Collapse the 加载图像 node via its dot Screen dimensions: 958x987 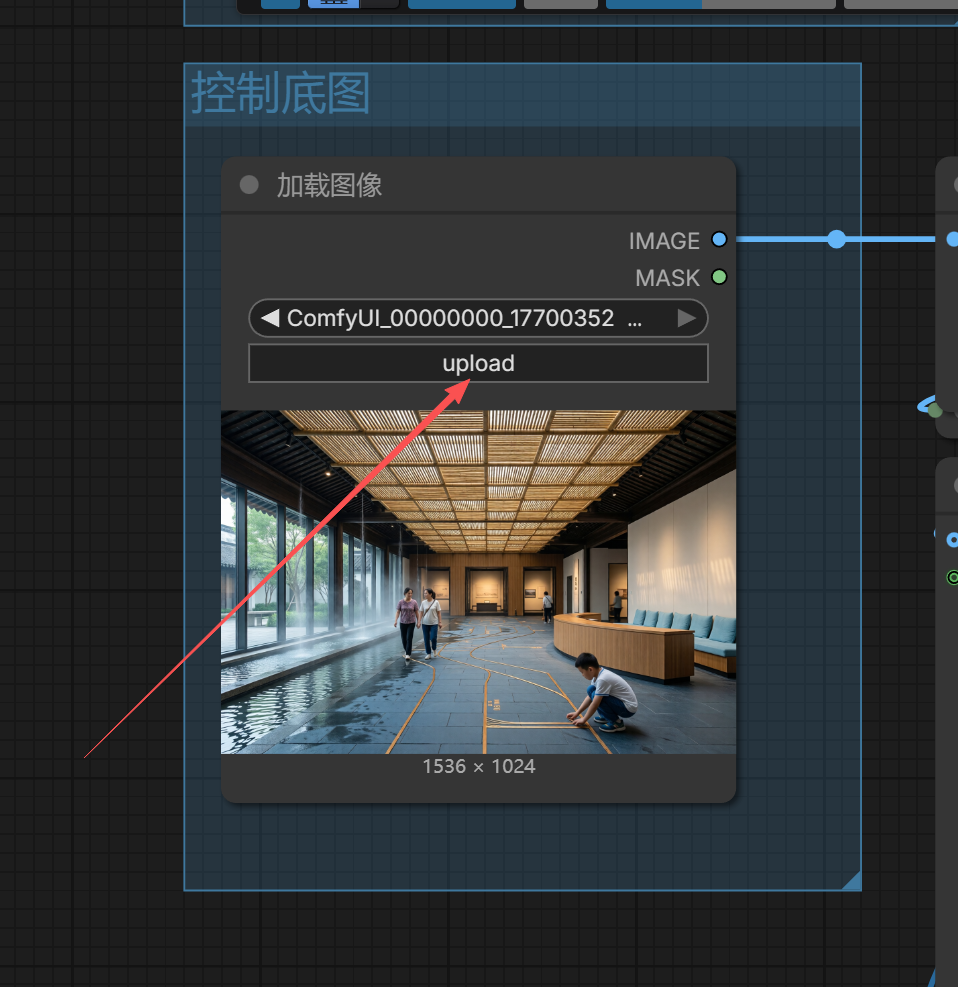[x=249, y=185]
